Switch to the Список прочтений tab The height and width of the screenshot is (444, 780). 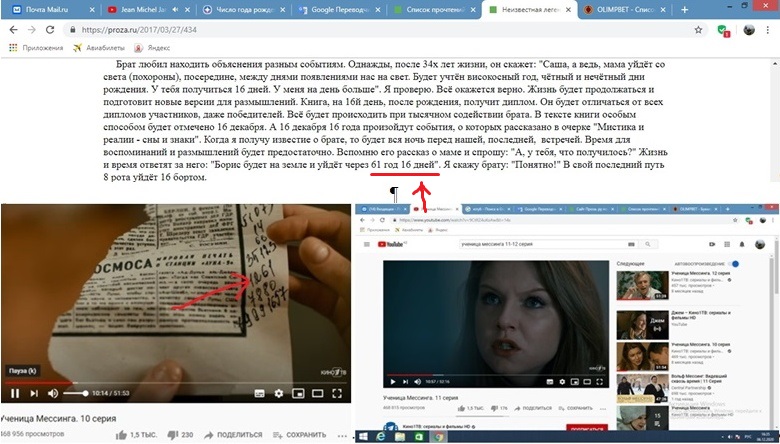[x=431, y=10]
